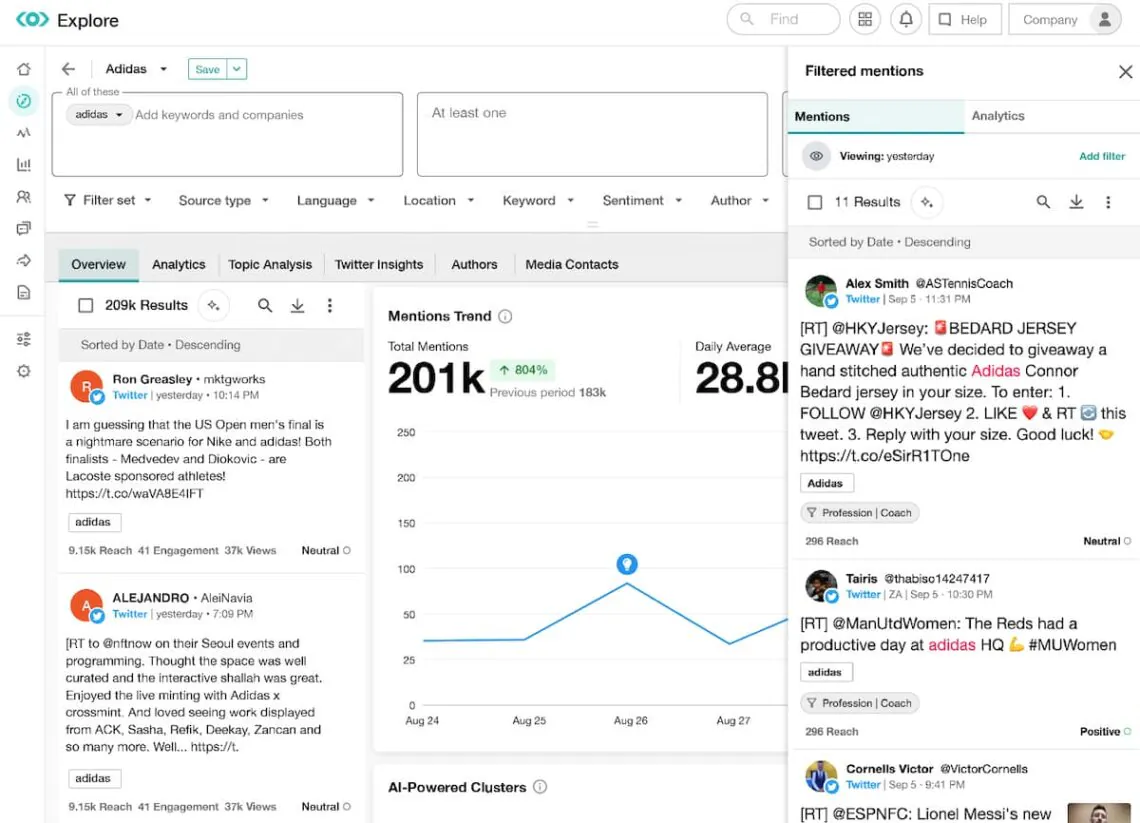Viewport: 1140px width, 823px height.
Task: Show info for Mentions Trend
Action: click(505, 316)
